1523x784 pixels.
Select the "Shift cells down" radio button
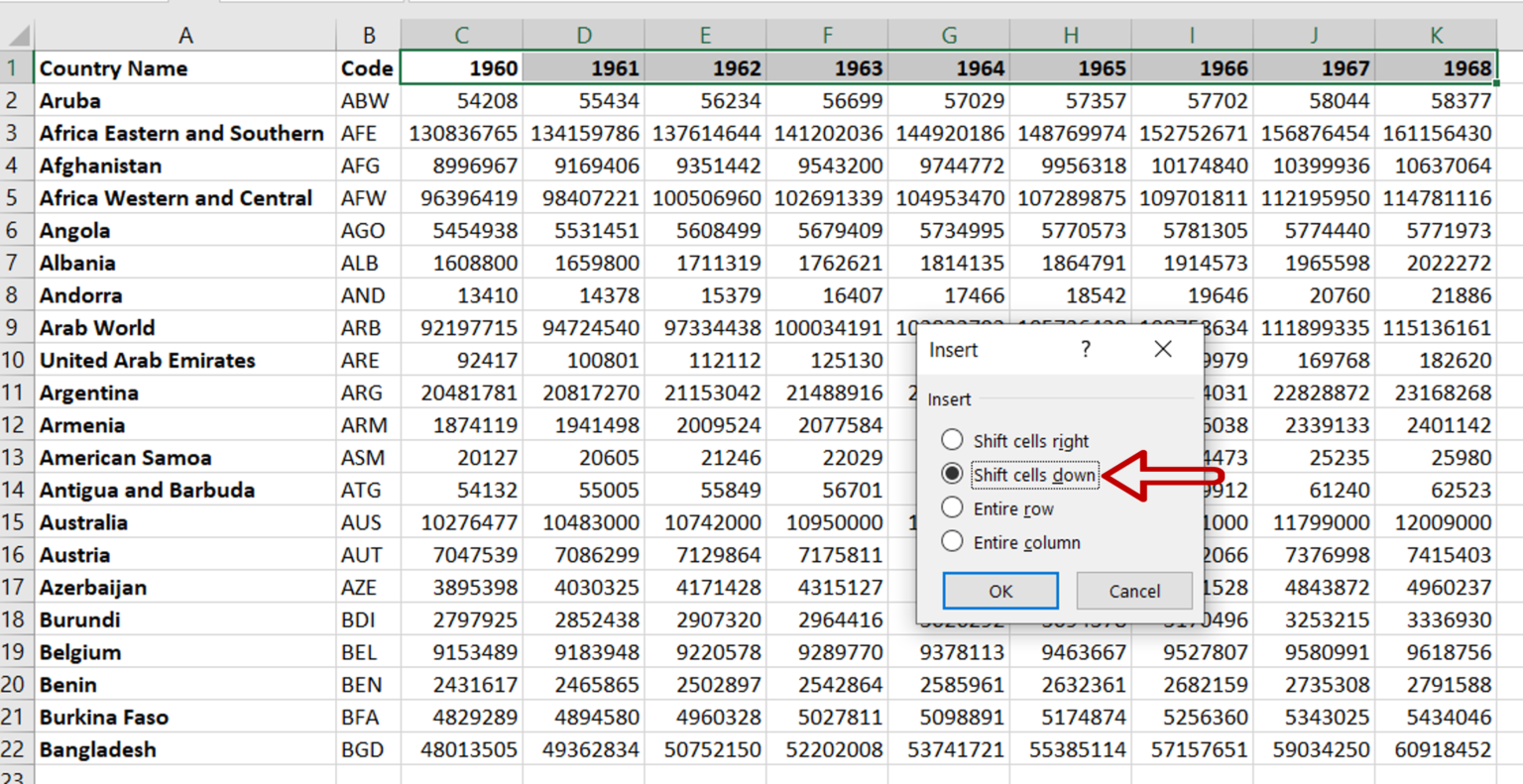tap(952, 474)
